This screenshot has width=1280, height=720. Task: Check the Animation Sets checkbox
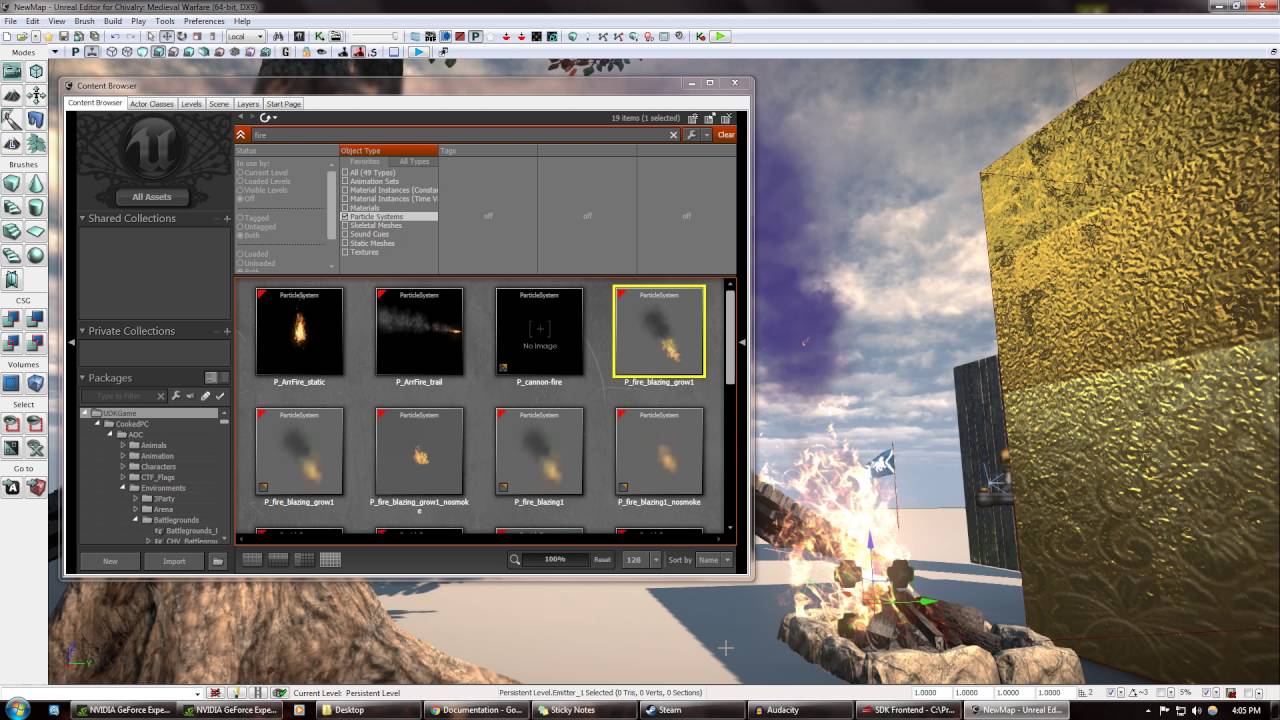345,181
